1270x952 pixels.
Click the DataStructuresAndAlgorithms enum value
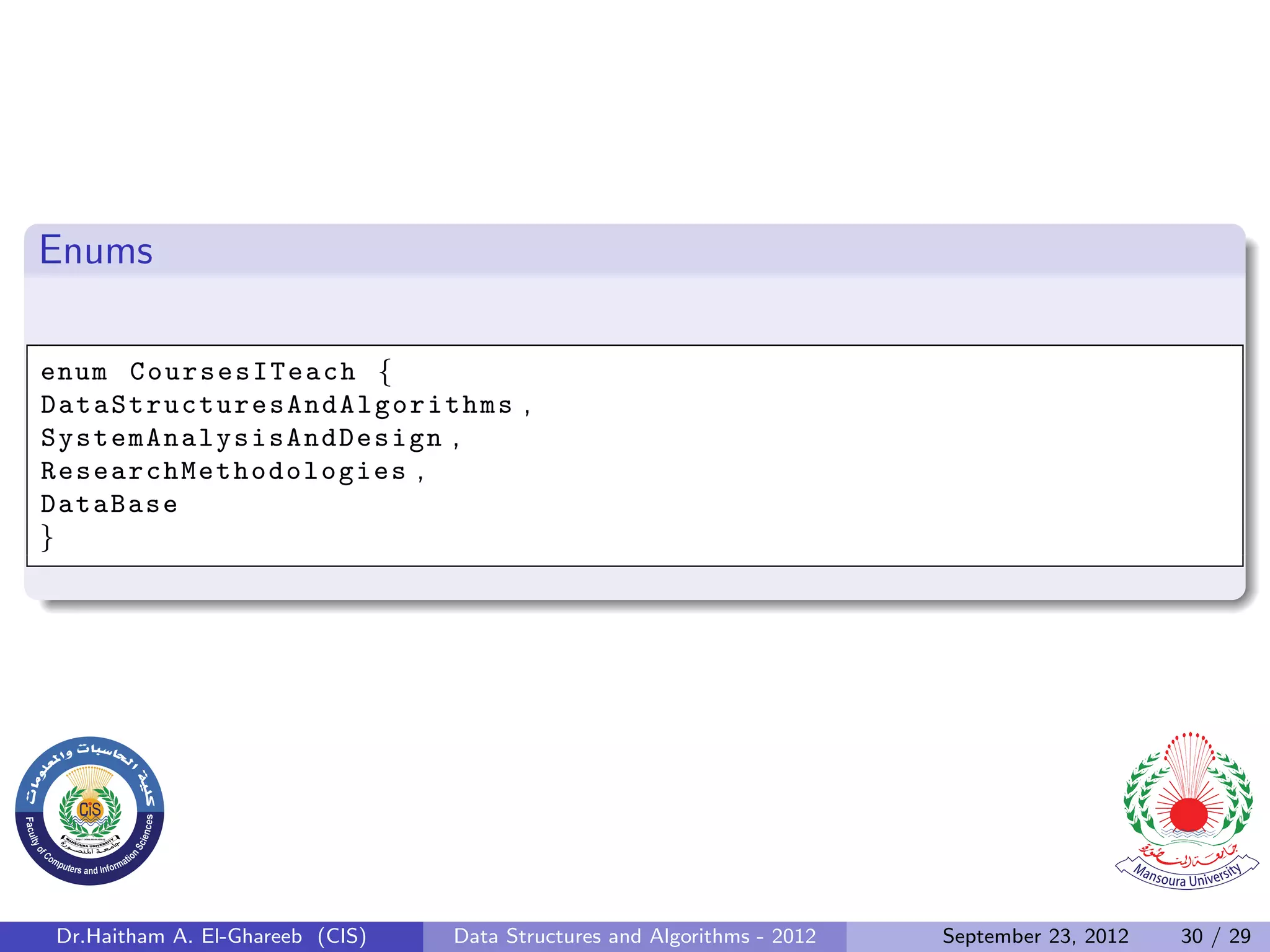coord(277,405)
